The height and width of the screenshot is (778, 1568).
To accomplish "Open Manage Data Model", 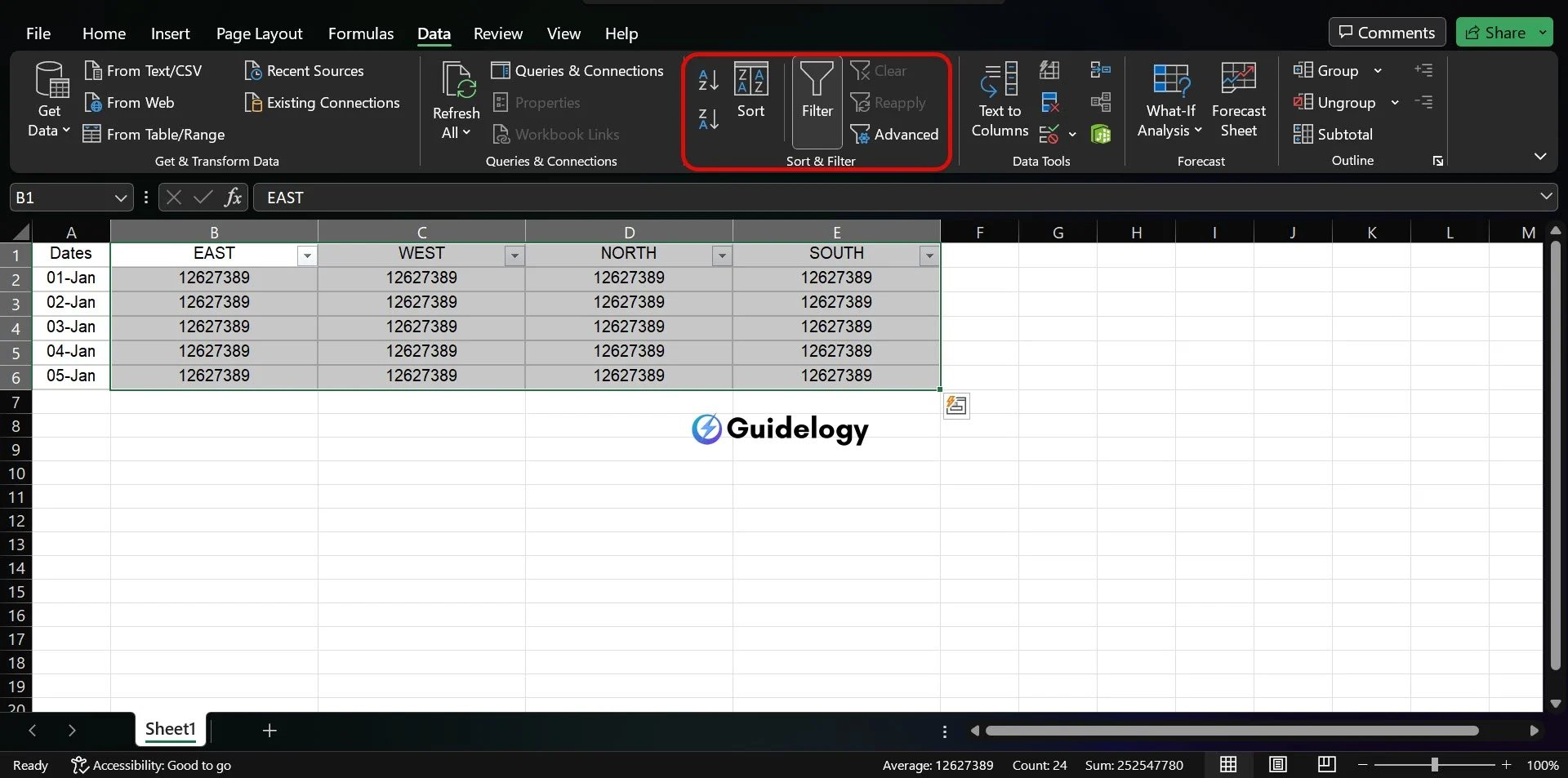I will [x=1100, y=134].
